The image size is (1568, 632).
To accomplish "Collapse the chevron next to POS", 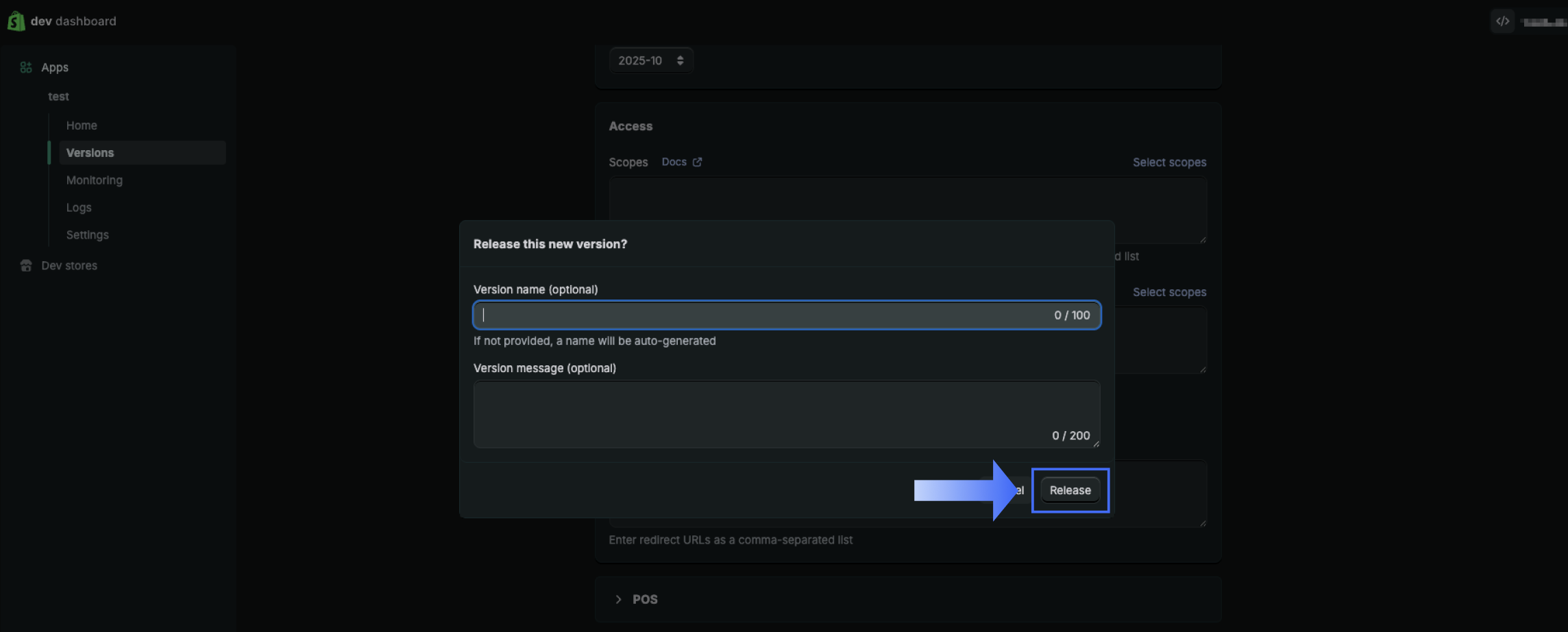I will click(x=619, y=598).
